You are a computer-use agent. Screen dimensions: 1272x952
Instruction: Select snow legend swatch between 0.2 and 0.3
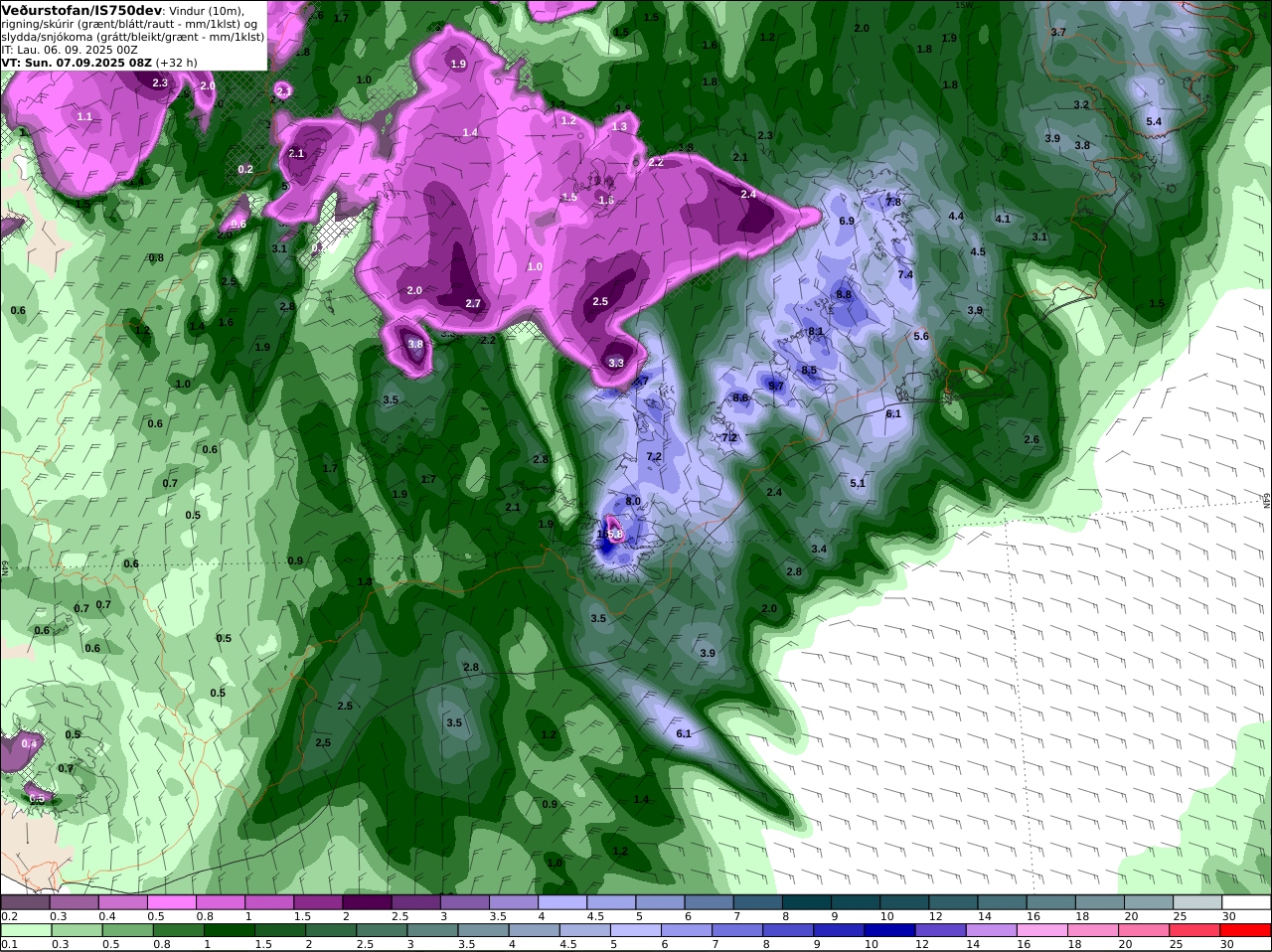[26, 902]
